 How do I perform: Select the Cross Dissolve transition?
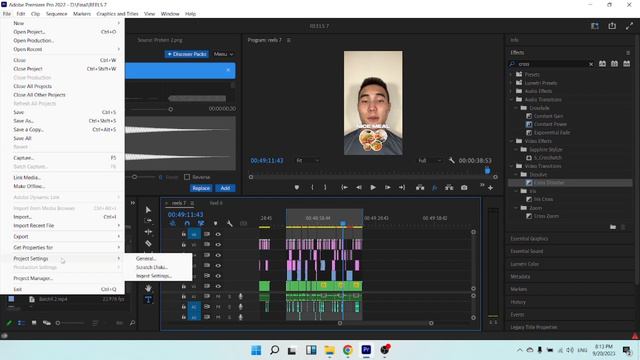point(549,182)
